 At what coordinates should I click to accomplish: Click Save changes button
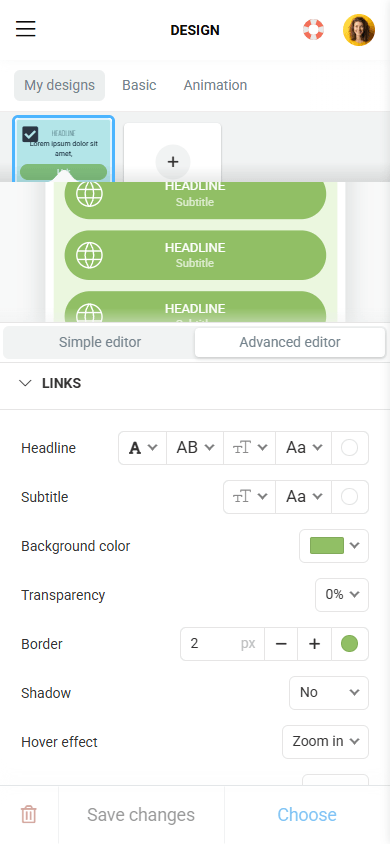pyautogui.click(x=141, y=814)
